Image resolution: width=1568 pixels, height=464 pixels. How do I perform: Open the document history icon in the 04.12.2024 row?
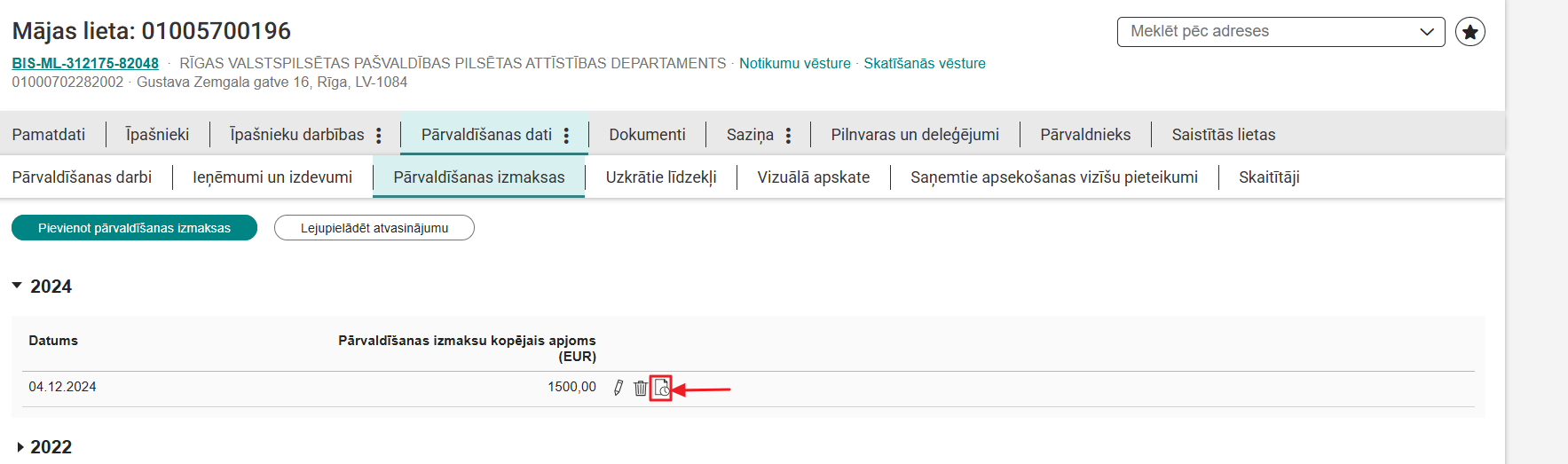(661, 388)
